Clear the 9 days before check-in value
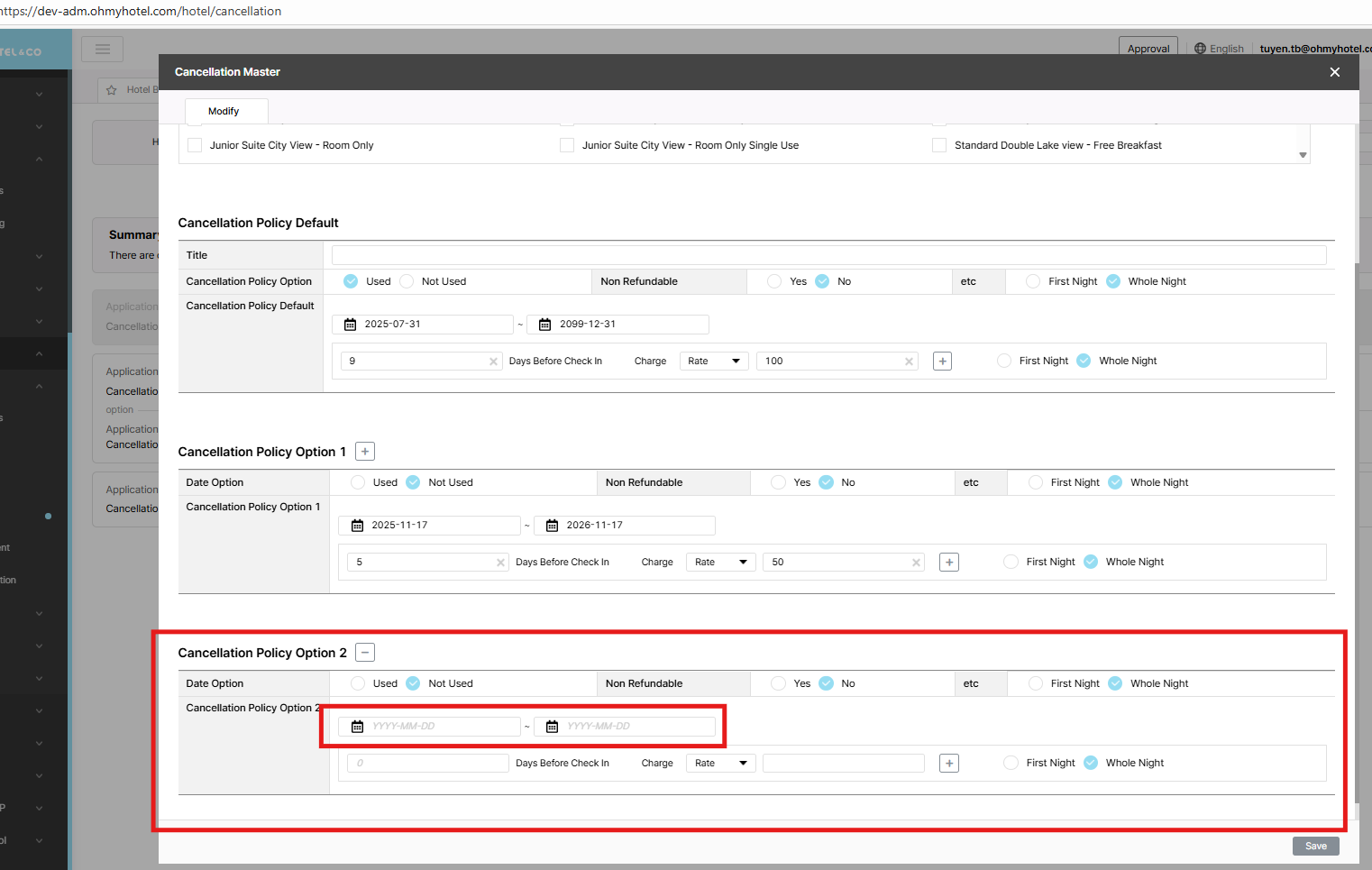This screenshot has height=870, width=1372. pos(493,362)
